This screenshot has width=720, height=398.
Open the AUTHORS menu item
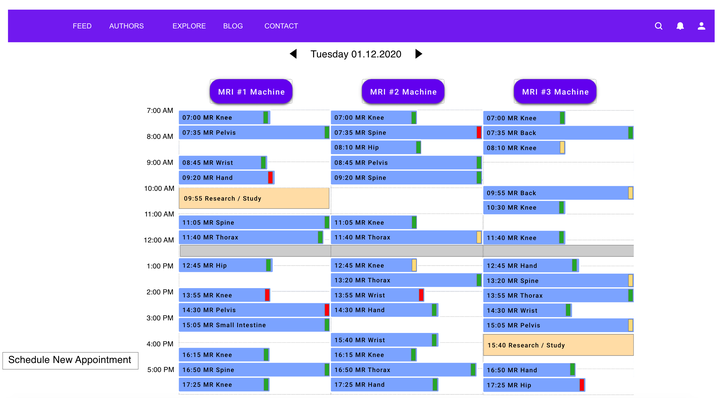point(126,26)
